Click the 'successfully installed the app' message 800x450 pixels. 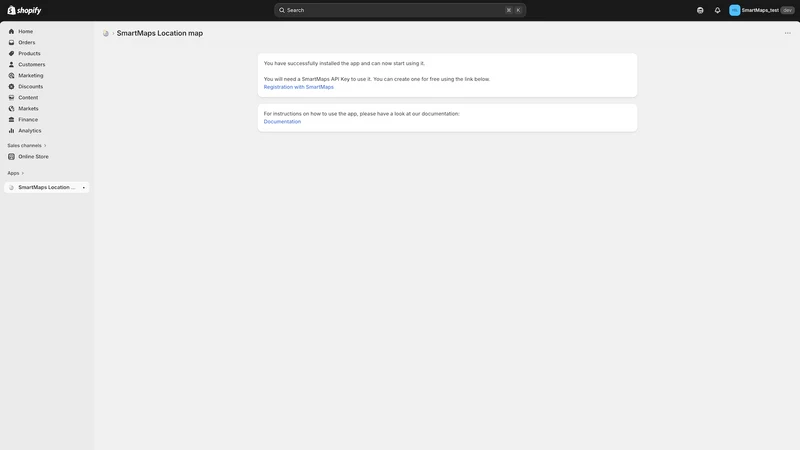click(x=344, y=63)
